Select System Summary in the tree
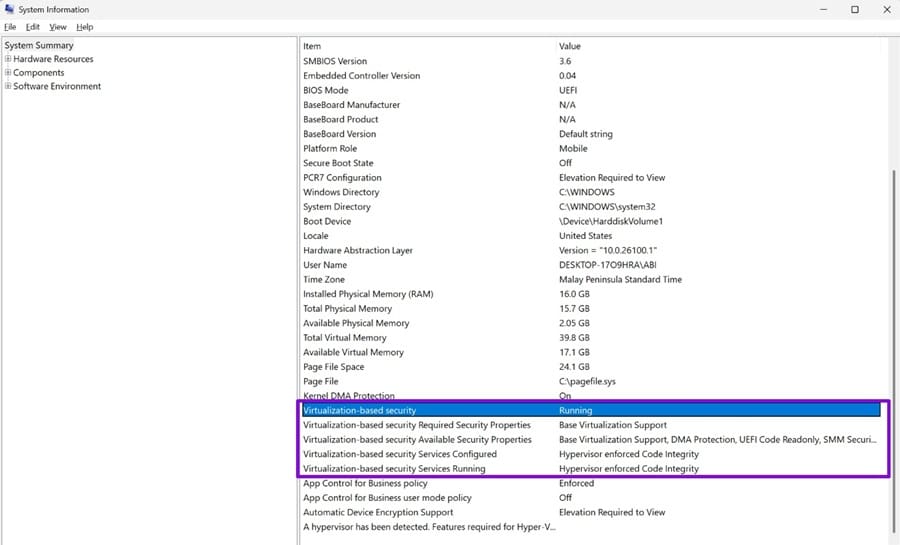Image resolution: width=900 pixels, height=545 pixels. click(x=39, y=45)
